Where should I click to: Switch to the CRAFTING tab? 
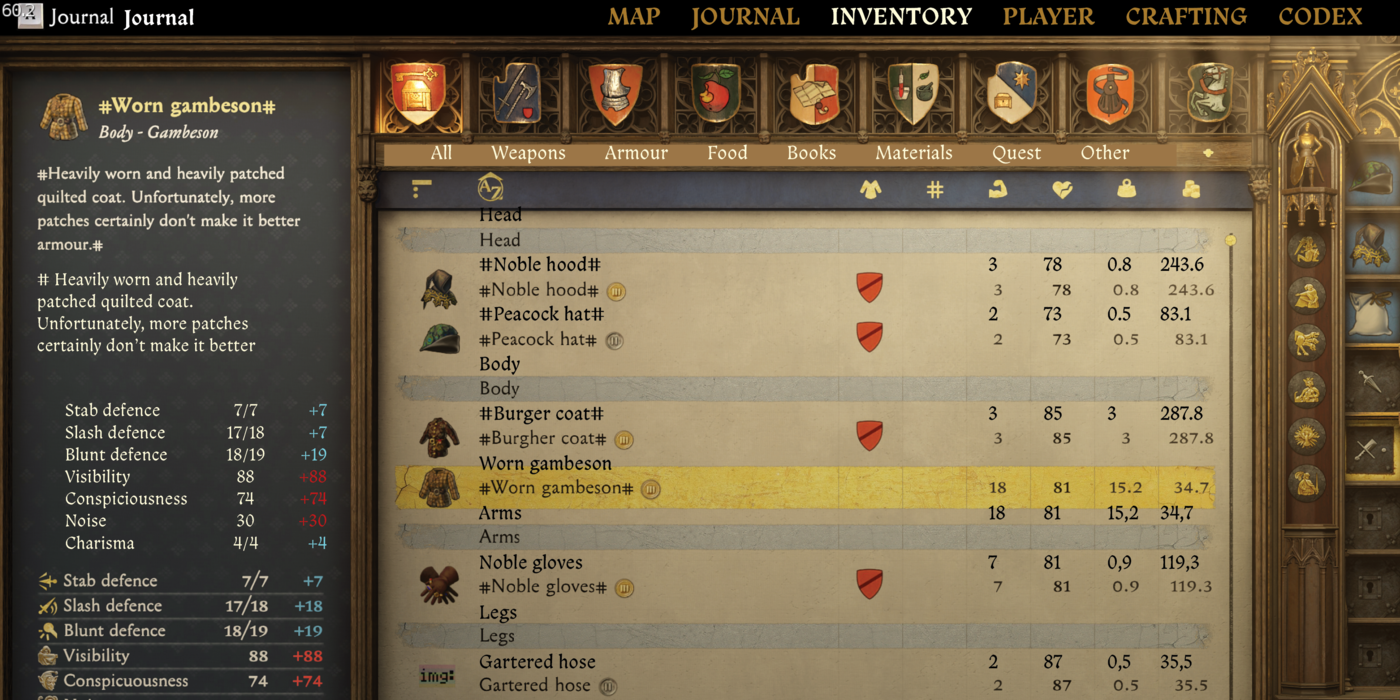point(1186,17)
